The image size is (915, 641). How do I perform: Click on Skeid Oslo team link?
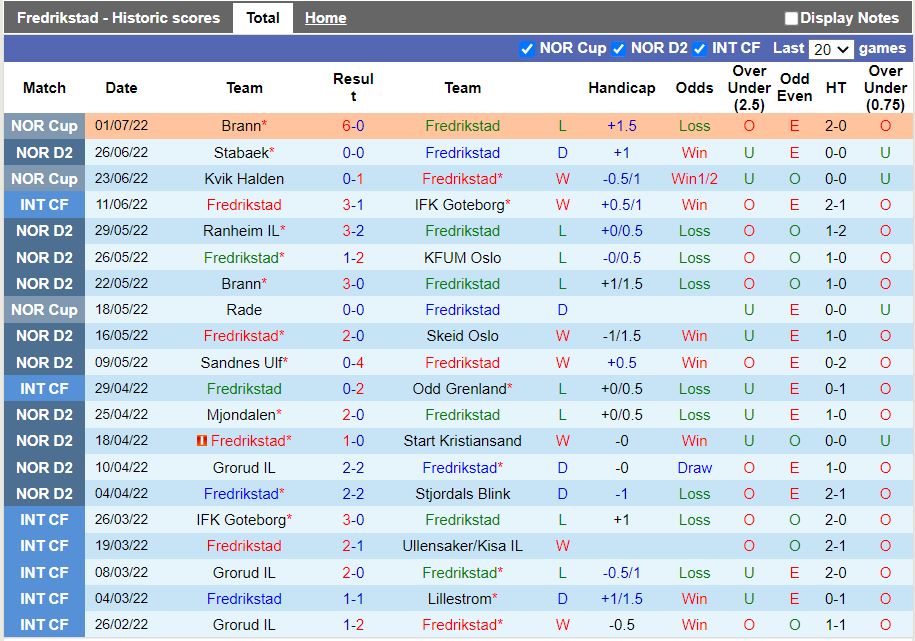coord(462,336)
